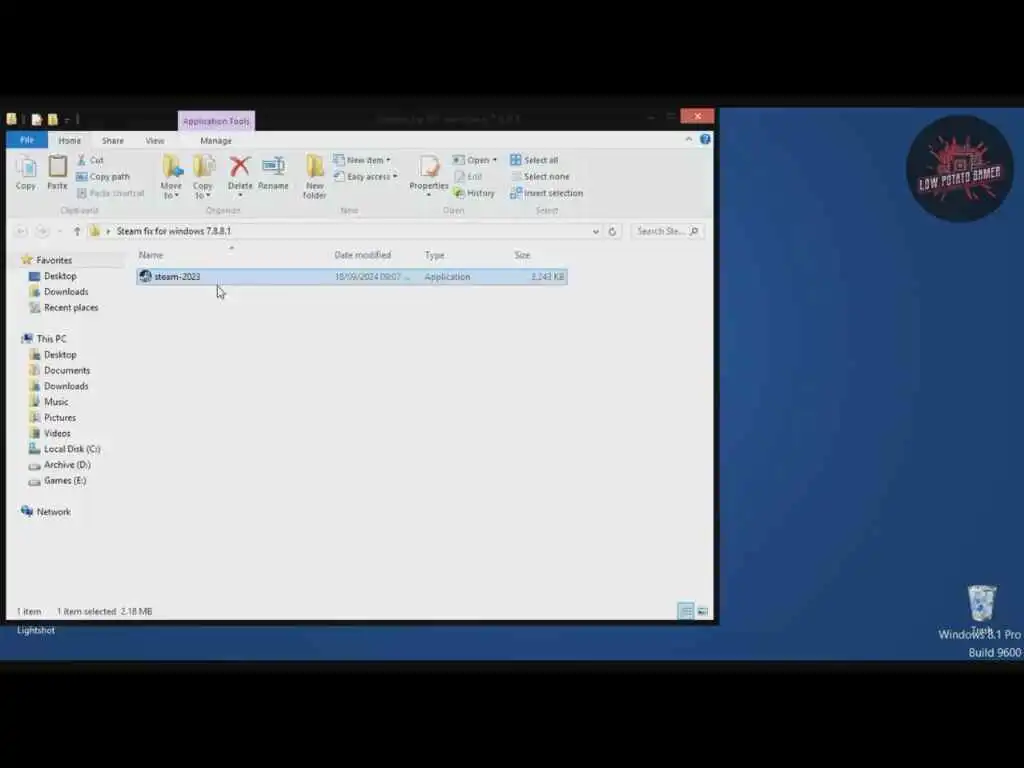Switch to the View ribbon tab
Image resolution: width=1024 pixels, height=768 pixels.
click(155, 140)
